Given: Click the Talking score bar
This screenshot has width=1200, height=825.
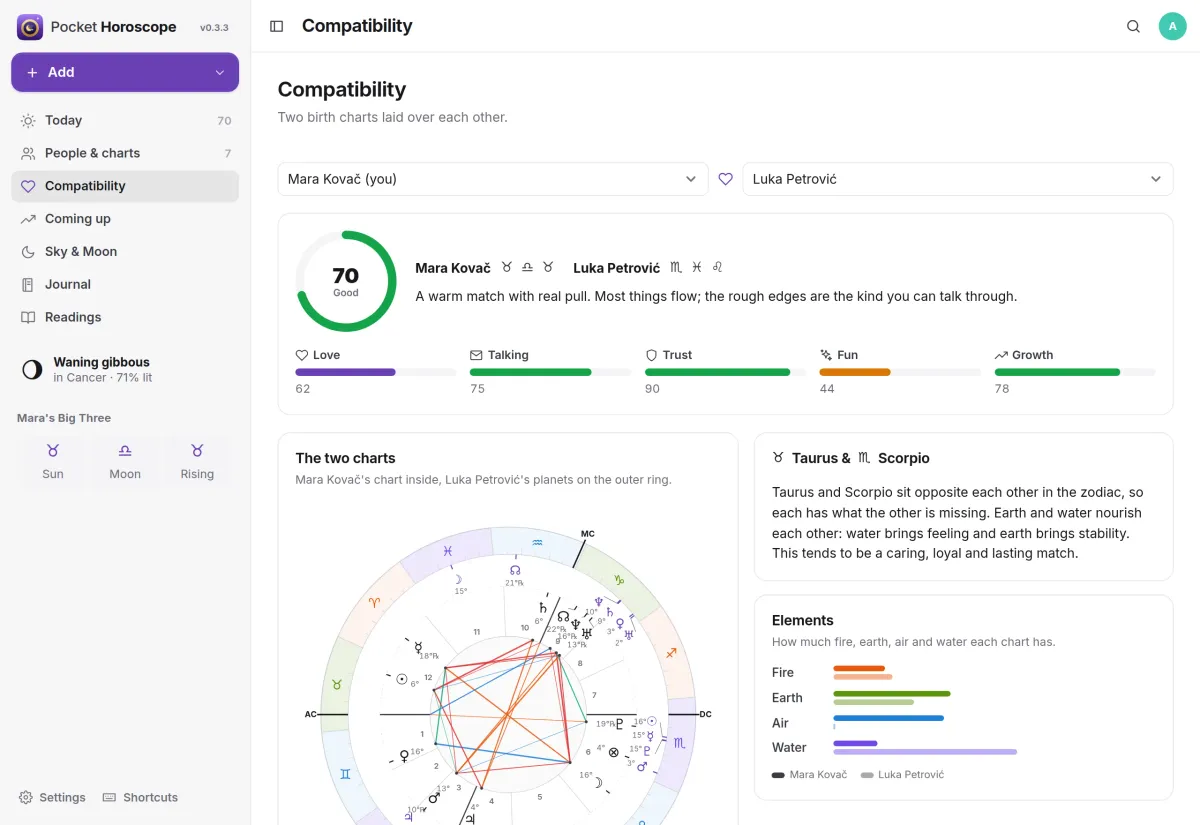Looking at the screenshot, I should (551, 372).
